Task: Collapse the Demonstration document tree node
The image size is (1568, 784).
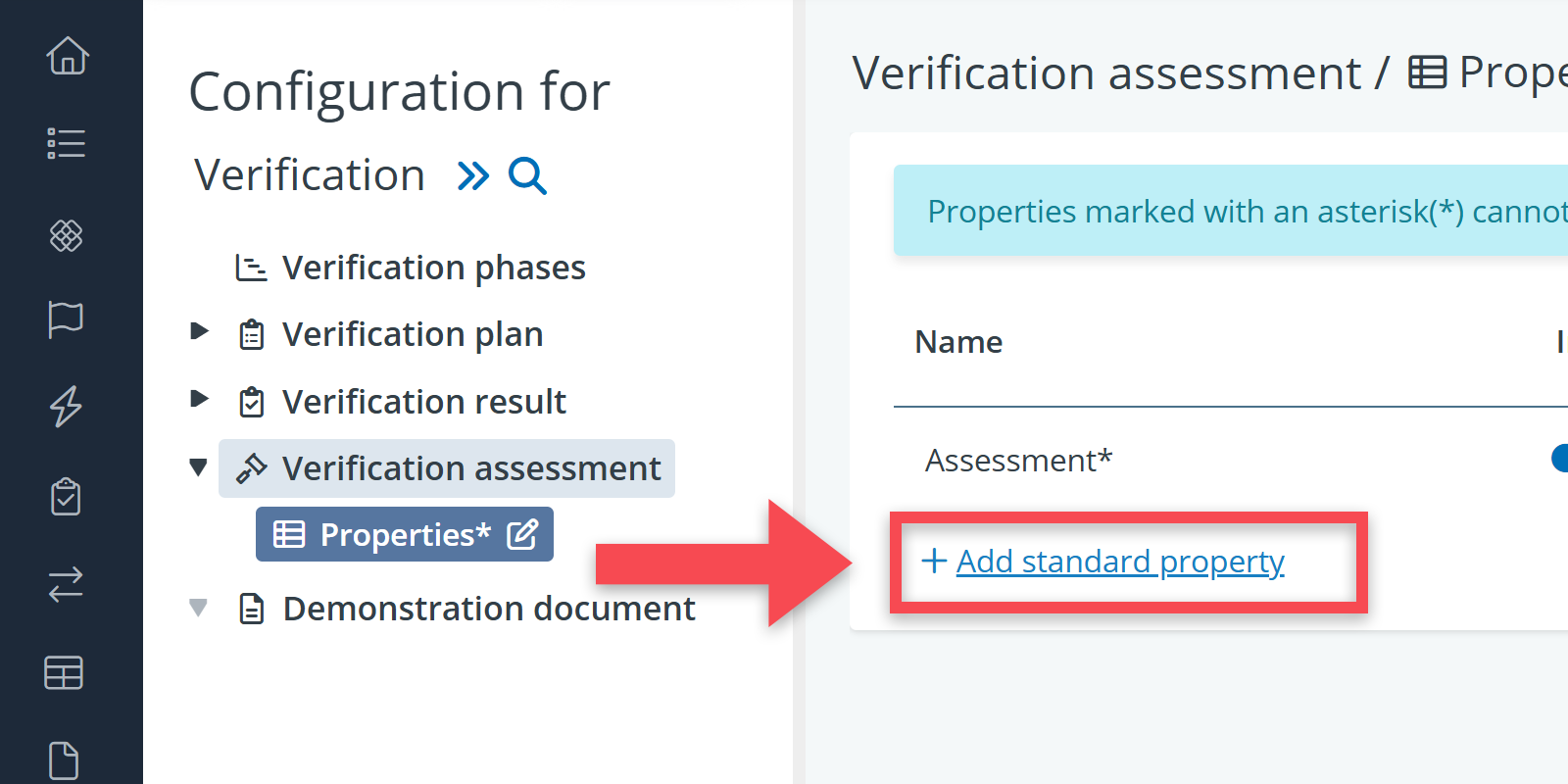Action: (199, 608)
